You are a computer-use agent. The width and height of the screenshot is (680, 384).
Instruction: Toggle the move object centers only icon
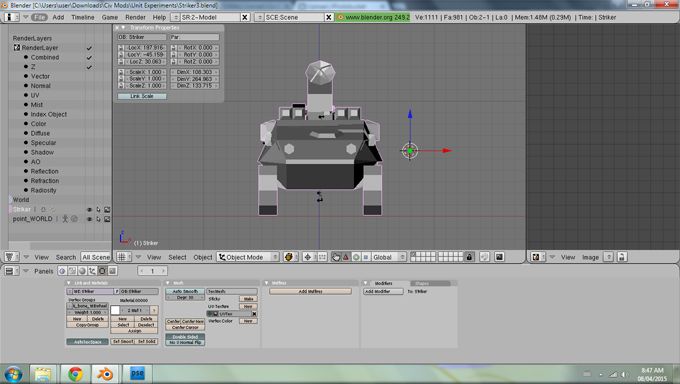(322, 257)
